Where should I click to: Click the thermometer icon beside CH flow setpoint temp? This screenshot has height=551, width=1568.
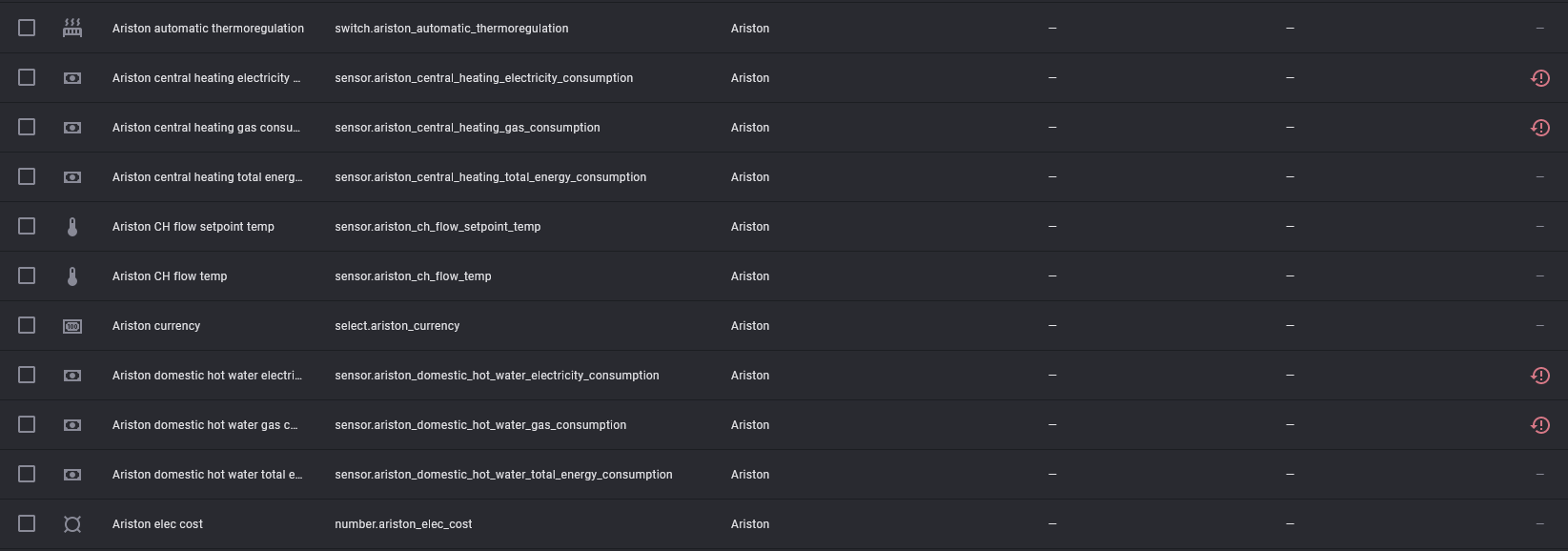click(71, 226)
